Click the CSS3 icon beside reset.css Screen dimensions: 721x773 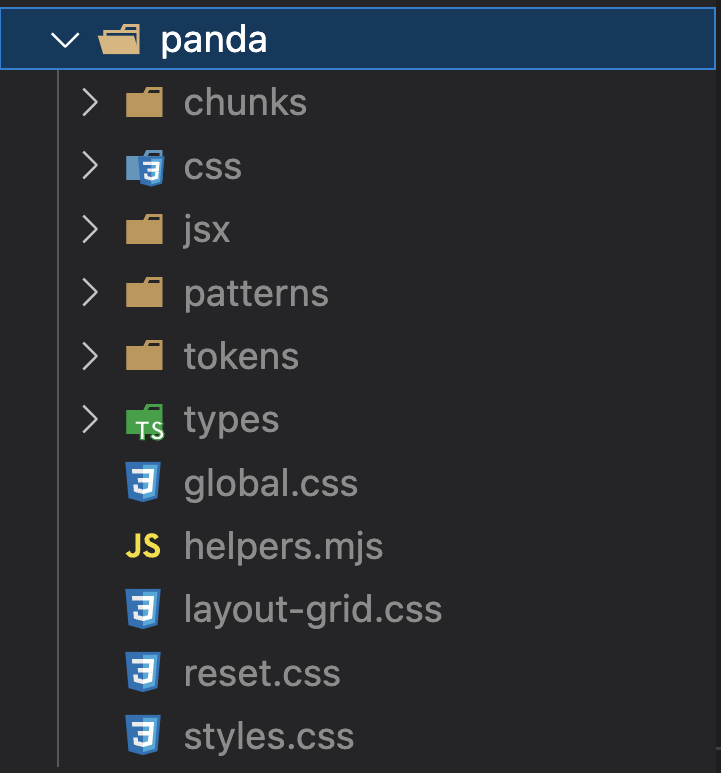[143, 673]
